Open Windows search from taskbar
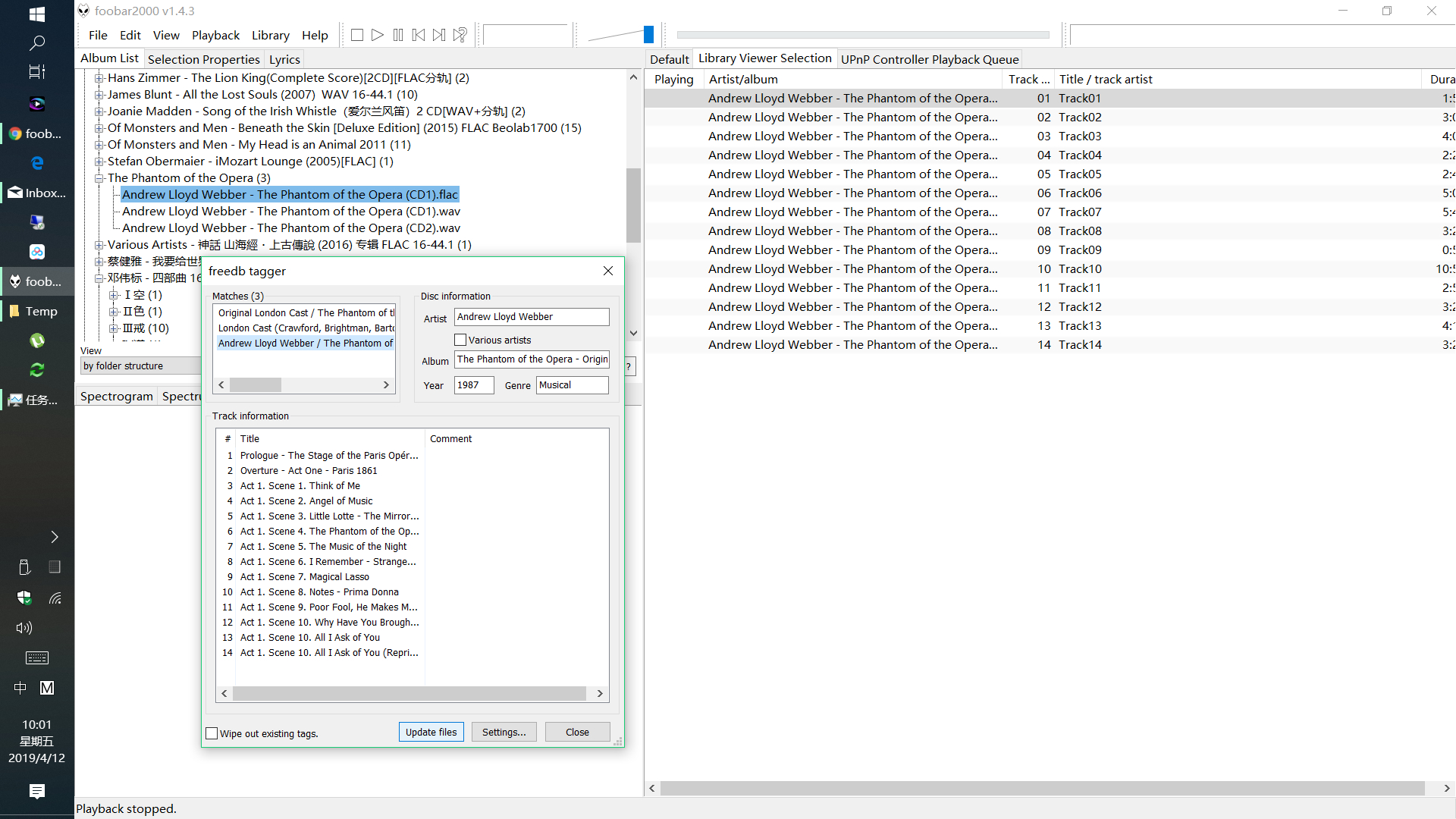Viewport: 1456px width, 819px height. coord(36,42)
